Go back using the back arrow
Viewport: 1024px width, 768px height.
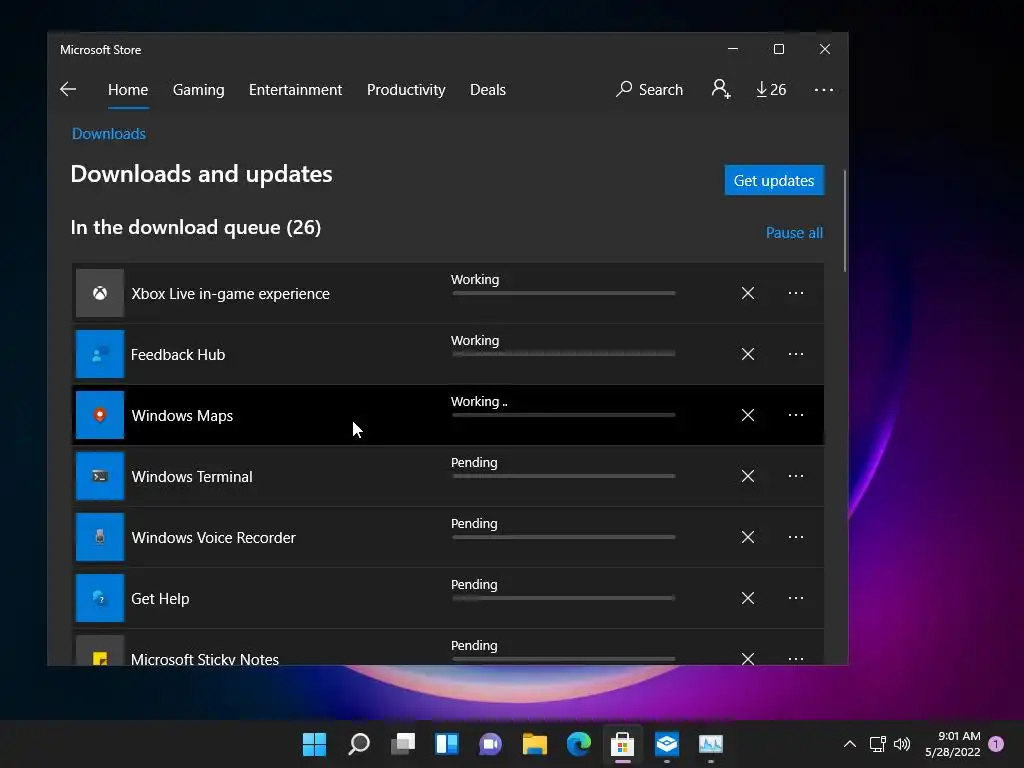(x=68, y=89)
